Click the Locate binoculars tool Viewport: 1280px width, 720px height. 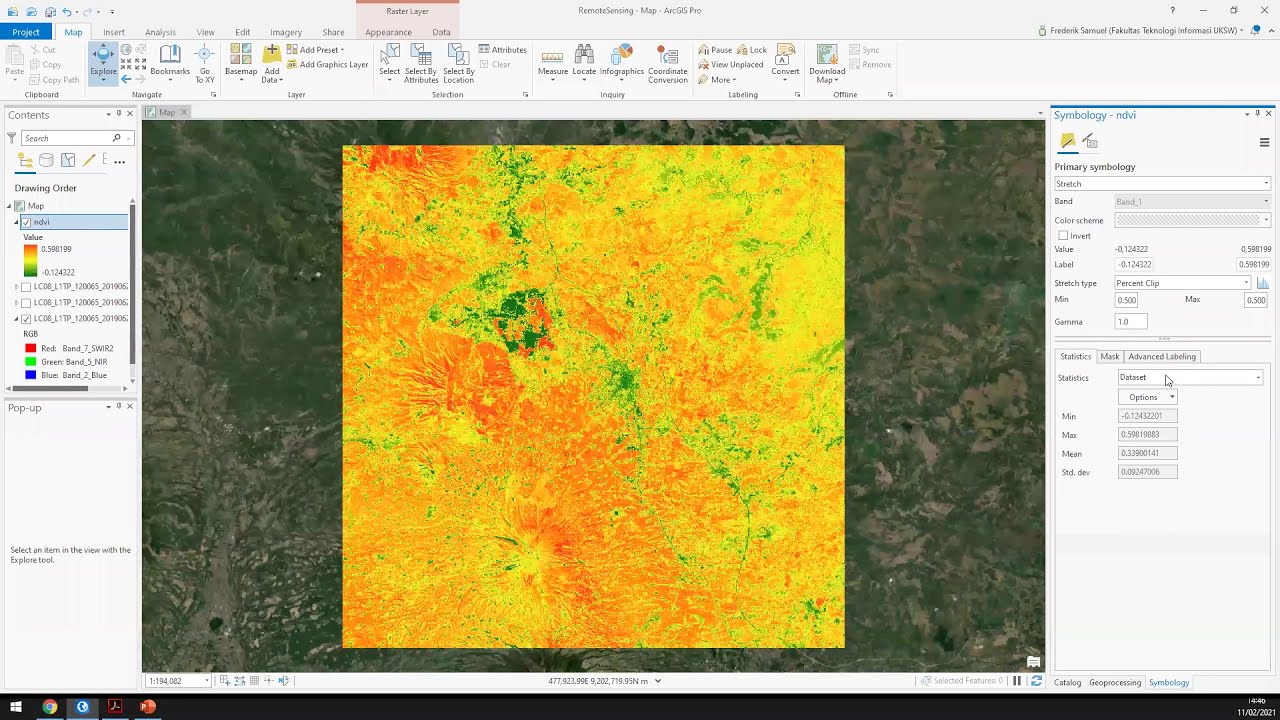click(x=584, y=62)
